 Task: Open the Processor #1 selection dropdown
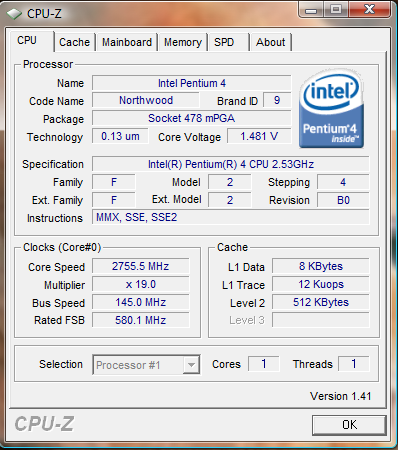click(146, 365)
